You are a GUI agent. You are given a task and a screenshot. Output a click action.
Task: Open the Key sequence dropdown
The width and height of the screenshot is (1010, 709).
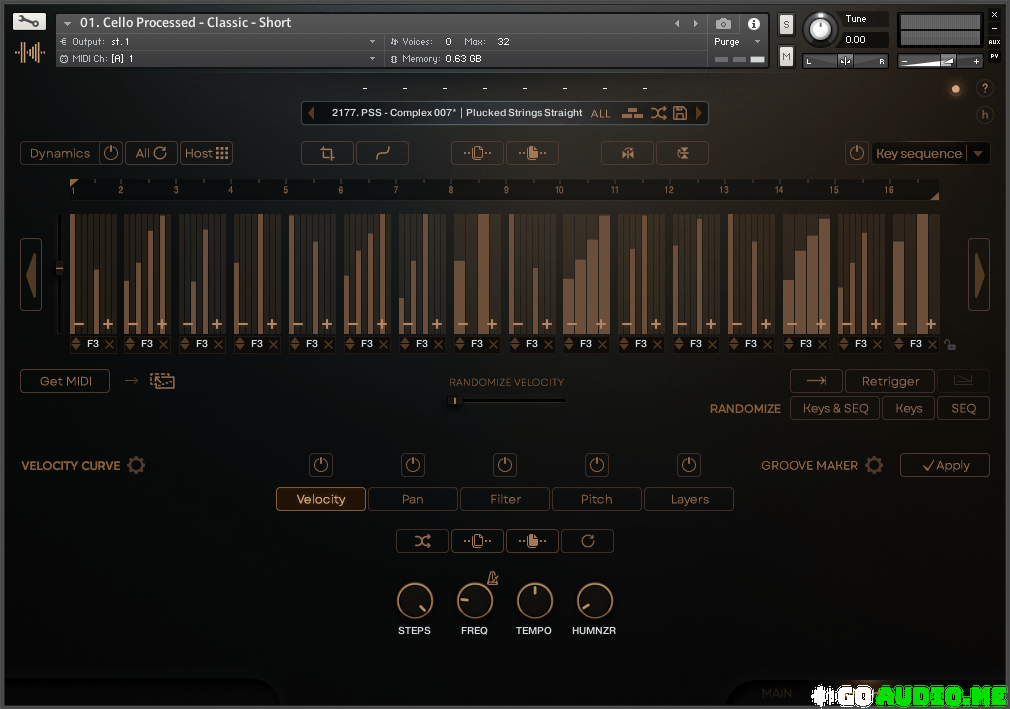coord(979,154)
